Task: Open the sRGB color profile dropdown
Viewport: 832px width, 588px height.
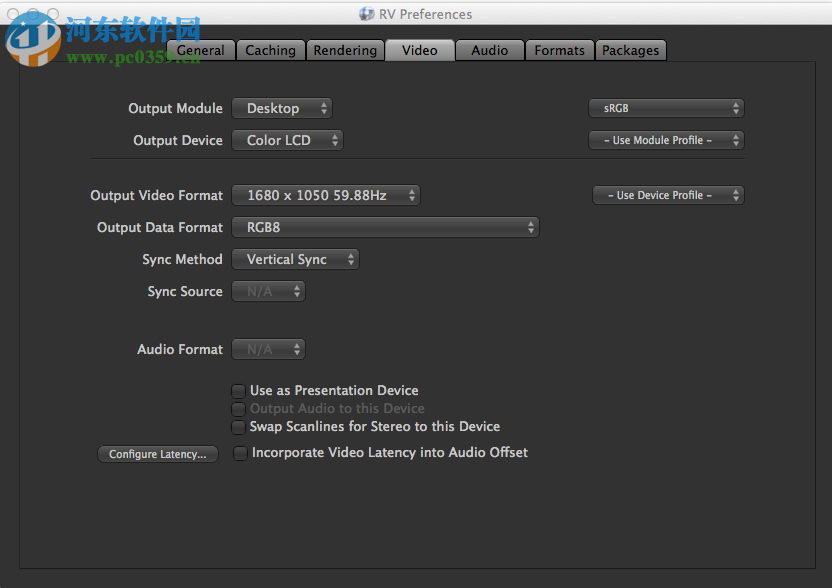Action: point(666,108)
